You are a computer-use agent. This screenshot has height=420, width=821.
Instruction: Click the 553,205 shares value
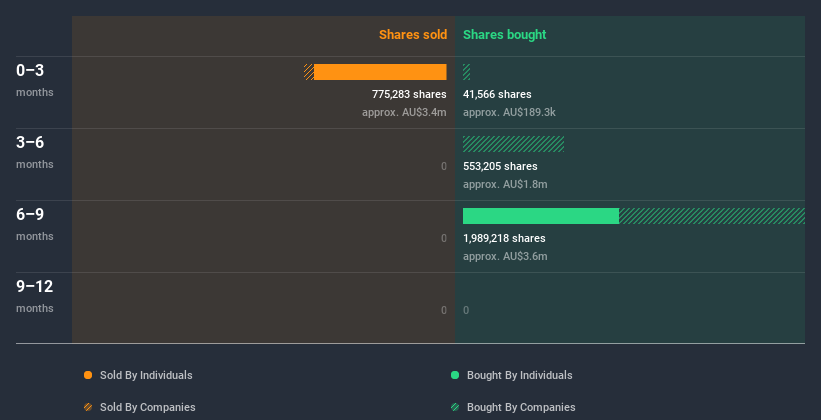[500, 166]
